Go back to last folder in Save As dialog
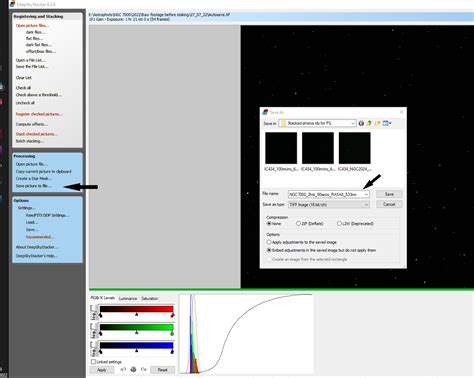Screen dimensions: 474x378 tap(361, 123)
